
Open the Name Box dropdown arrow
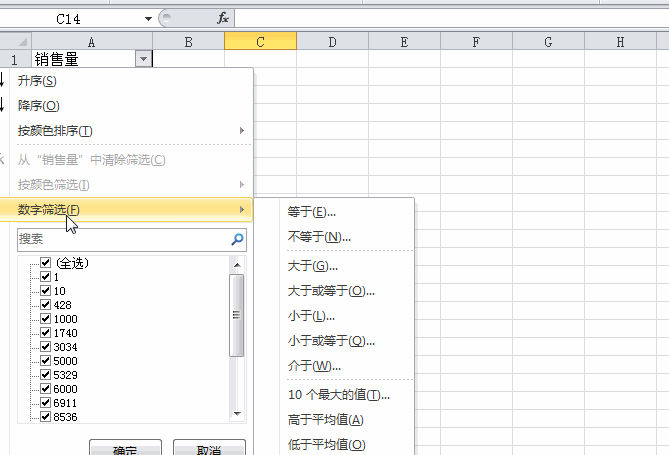click(x=148, y=19)
